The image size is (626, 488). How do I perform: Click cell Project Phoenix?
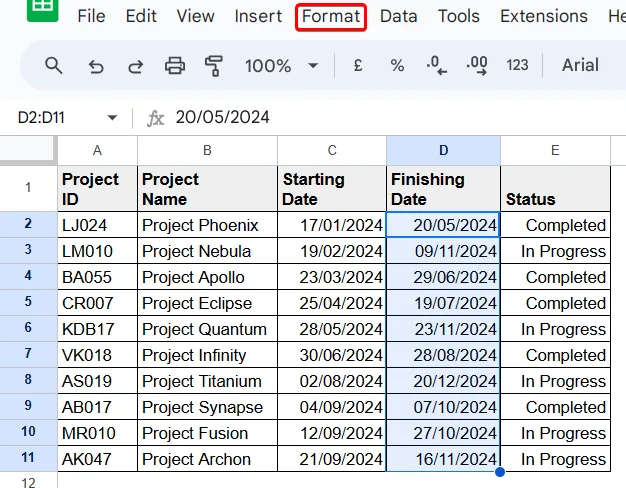tap(207, 225)
